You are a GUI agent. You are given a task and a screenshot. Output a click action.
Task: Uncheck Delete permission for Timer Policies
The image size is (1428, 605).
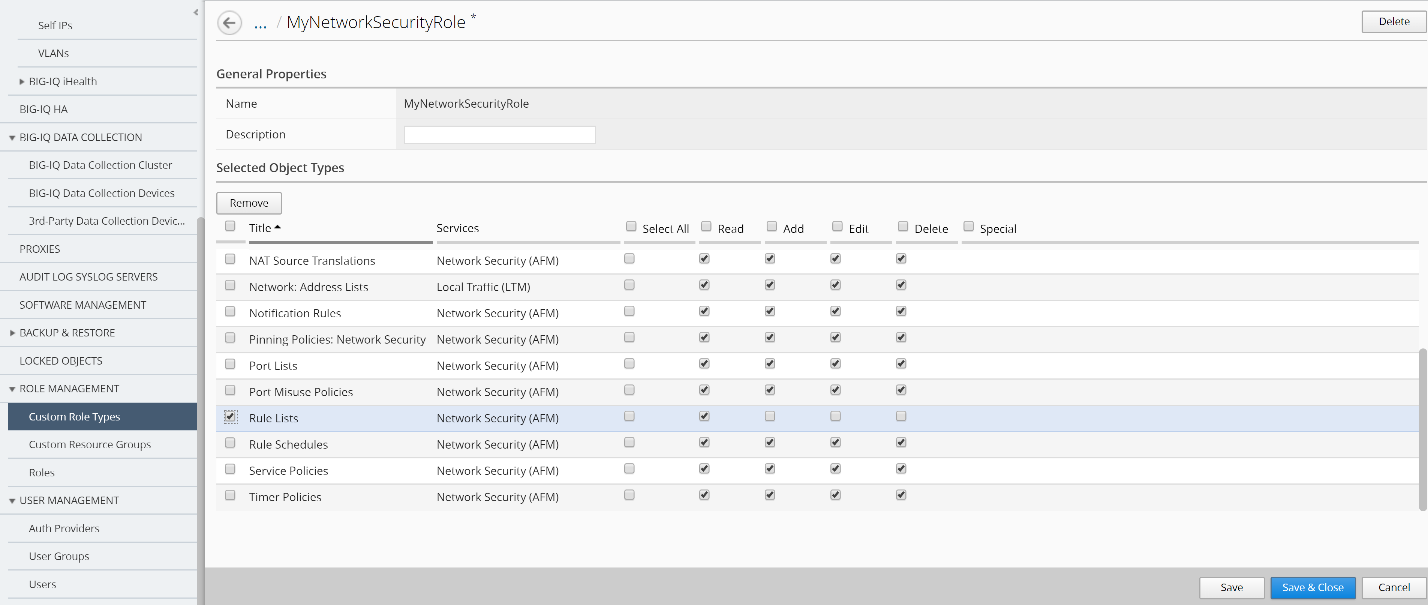pyautogui.click(x=901, y=495)
